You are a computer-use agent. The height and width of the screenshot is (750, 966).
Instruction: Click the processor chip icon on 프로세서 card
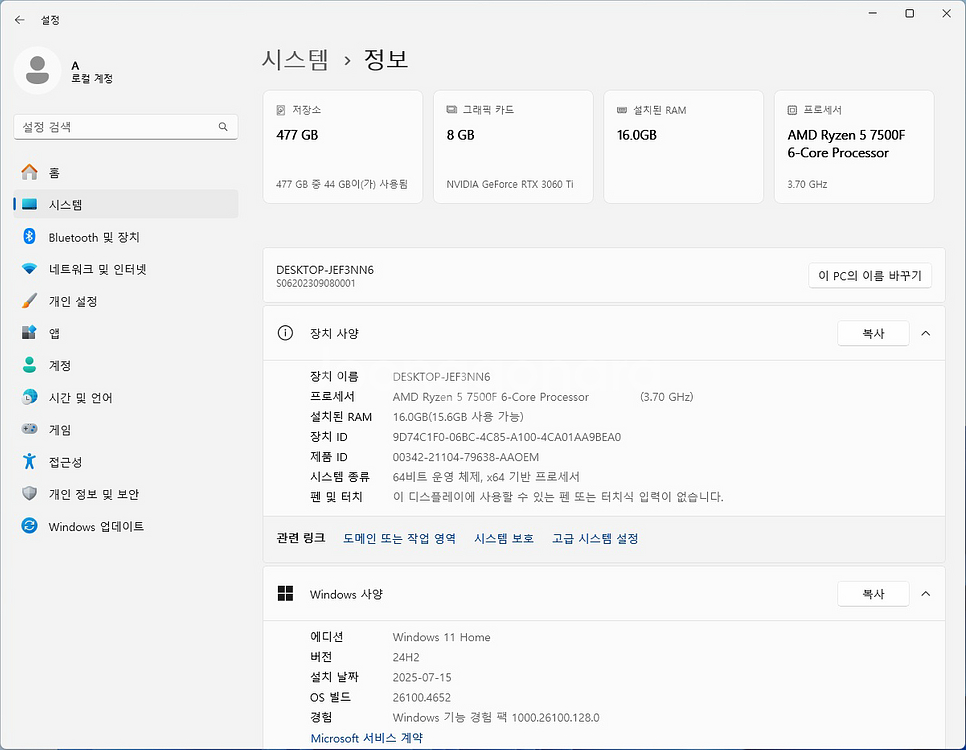pos(792,110)
